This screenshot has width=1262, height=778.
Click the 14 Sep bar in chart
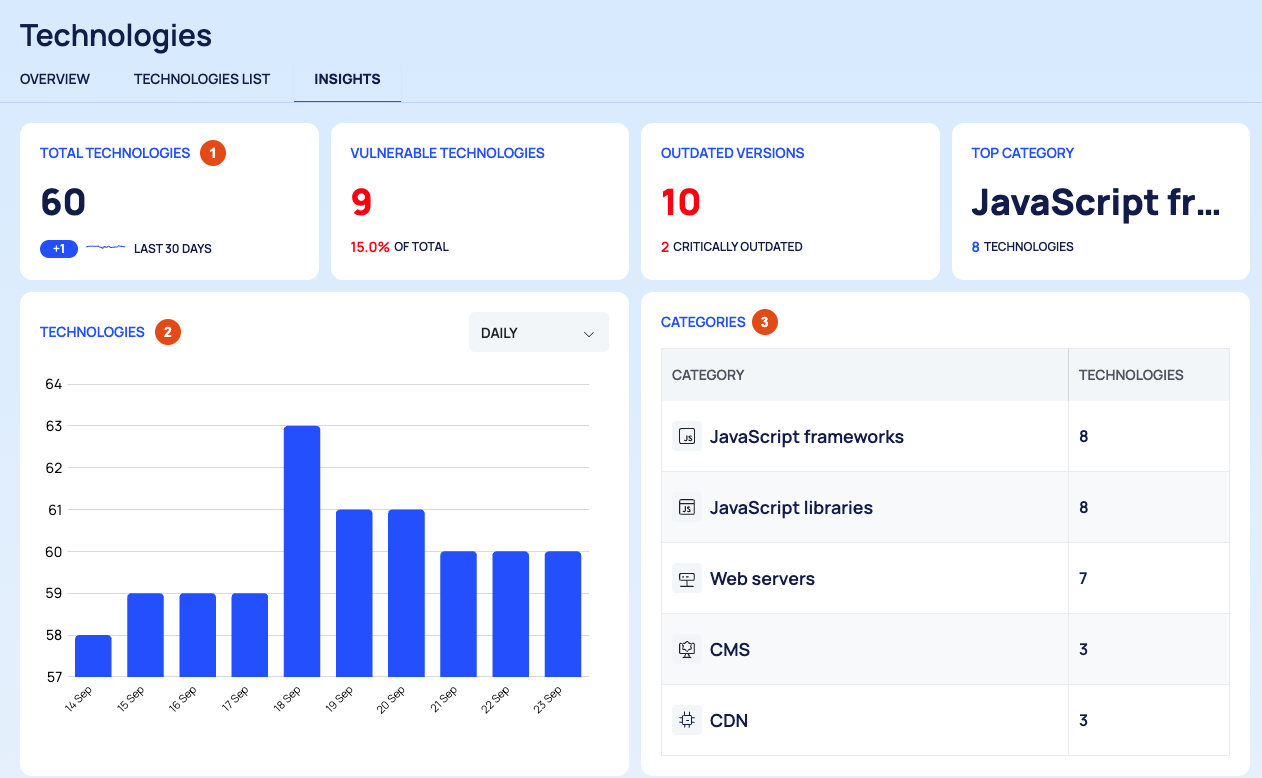coord(93,656)
